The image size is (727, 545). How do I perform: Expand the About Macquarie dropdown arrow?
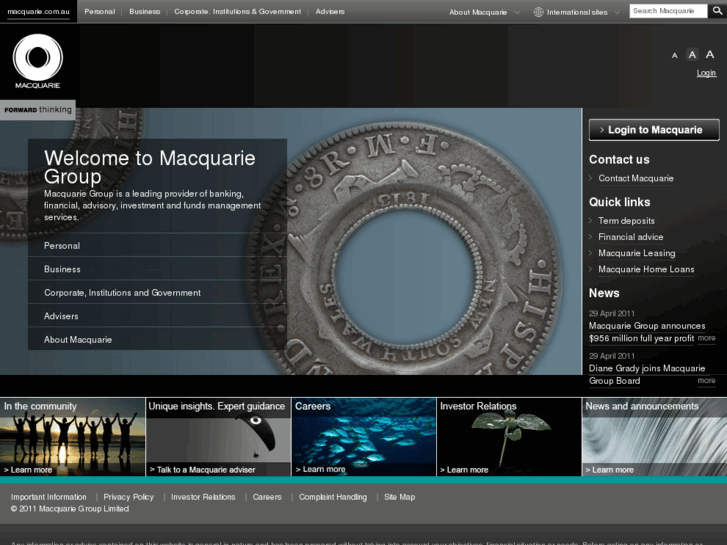517,13
